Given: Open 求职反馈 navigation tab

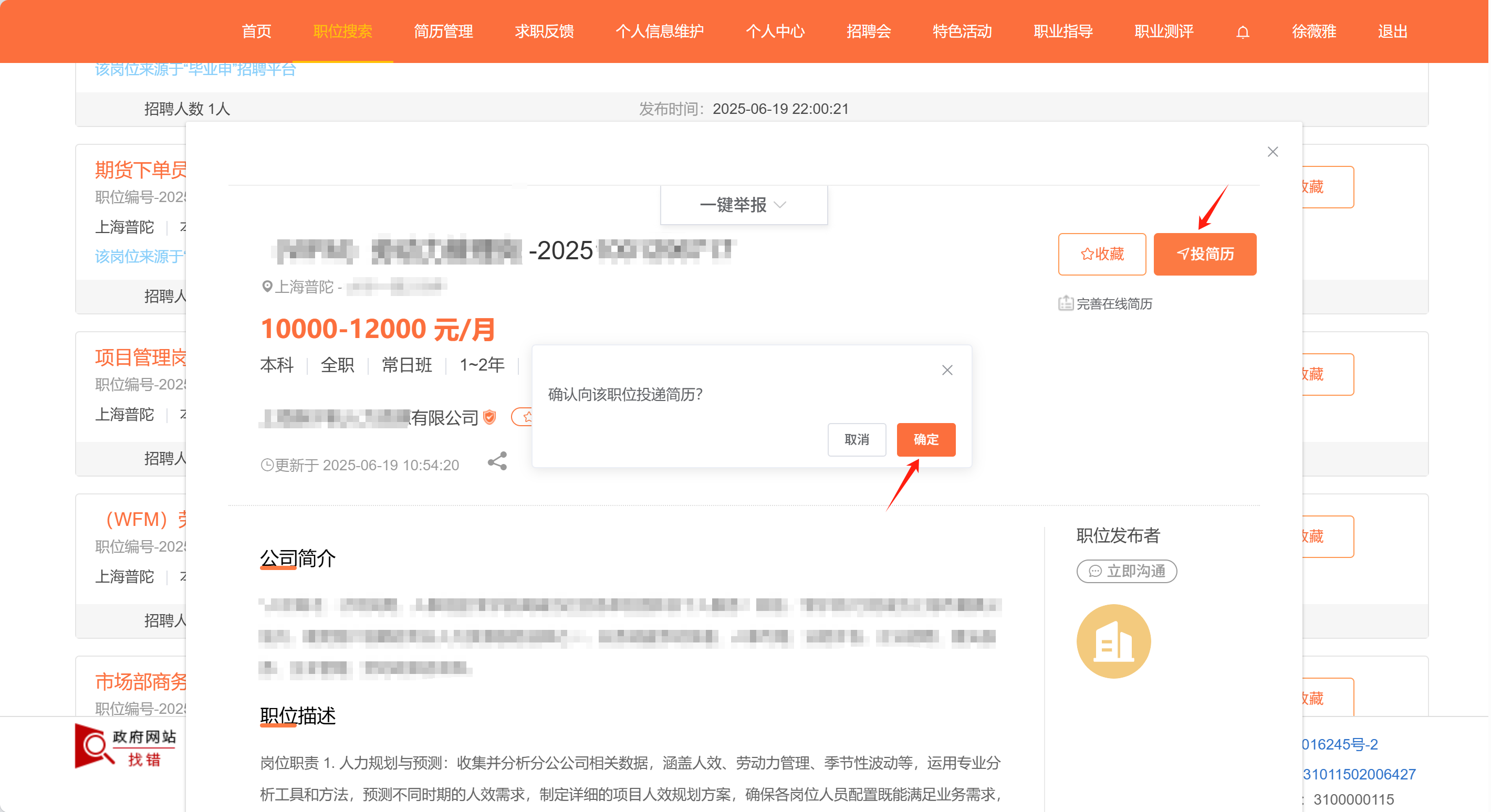Looking at the screenshot, I should [544, 32].
